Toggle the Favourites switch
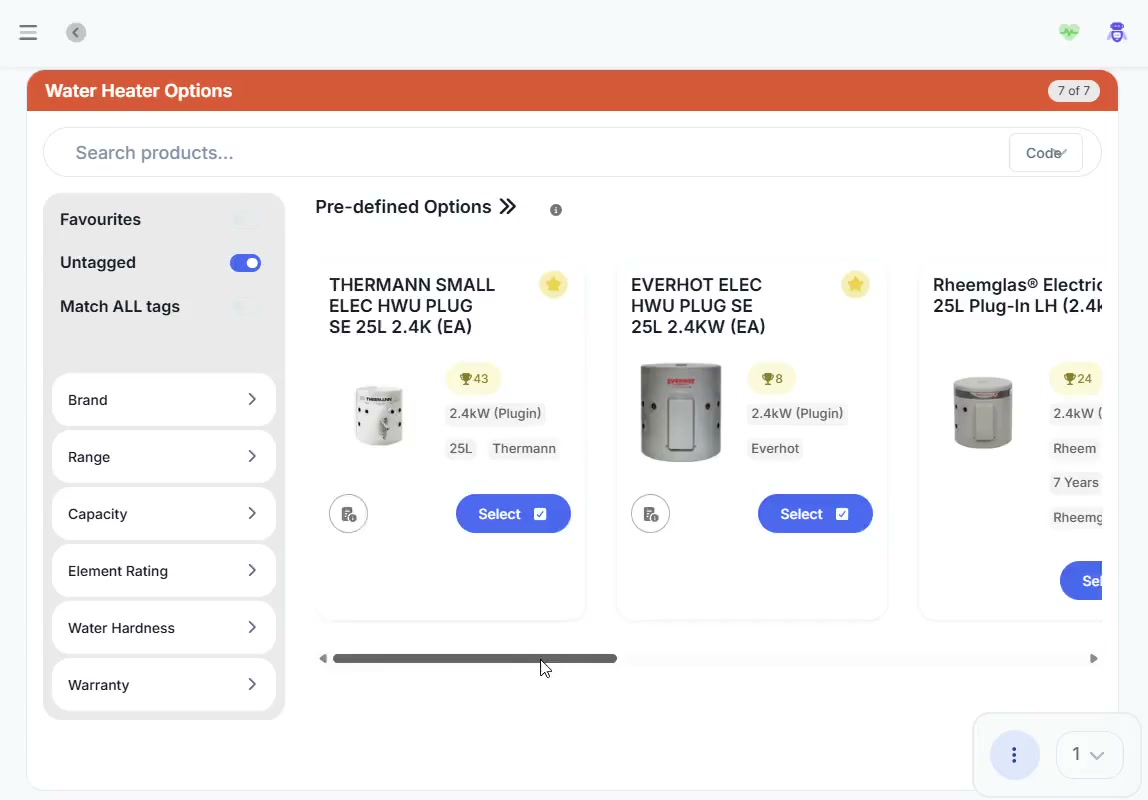Screen dimensions: 1148x800 pos(245,220)
